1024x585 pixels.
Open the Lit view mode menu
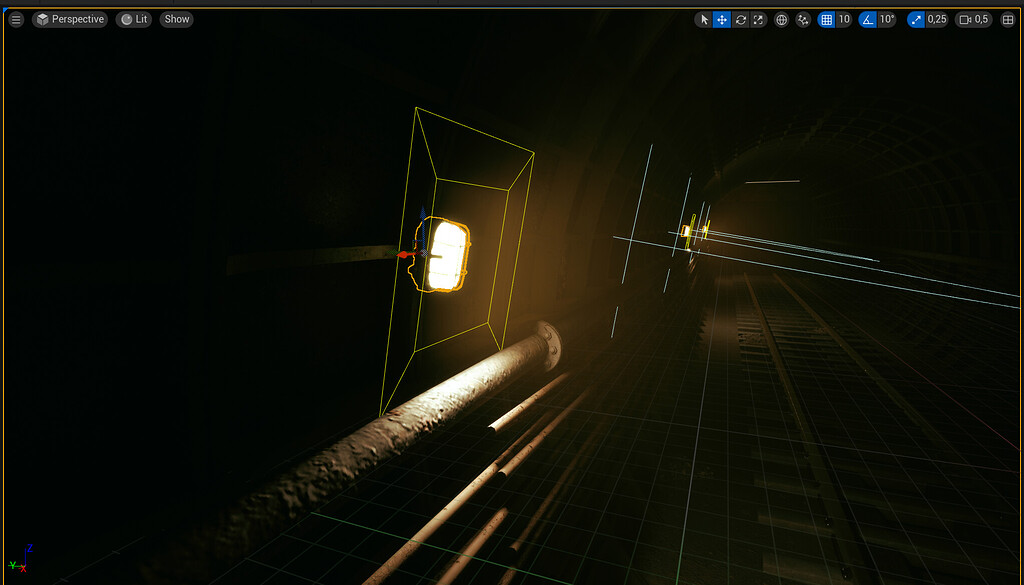point(134,19)
